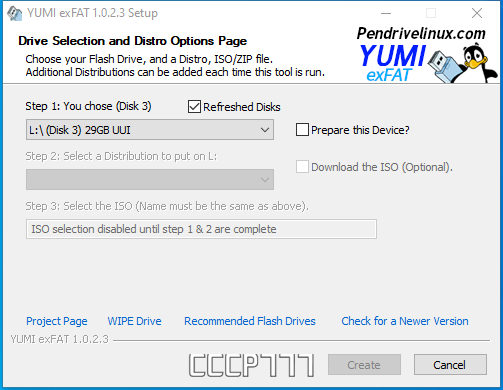
Task: Open the Step 2 distribution dropdown
Action: tap(150, 180)
